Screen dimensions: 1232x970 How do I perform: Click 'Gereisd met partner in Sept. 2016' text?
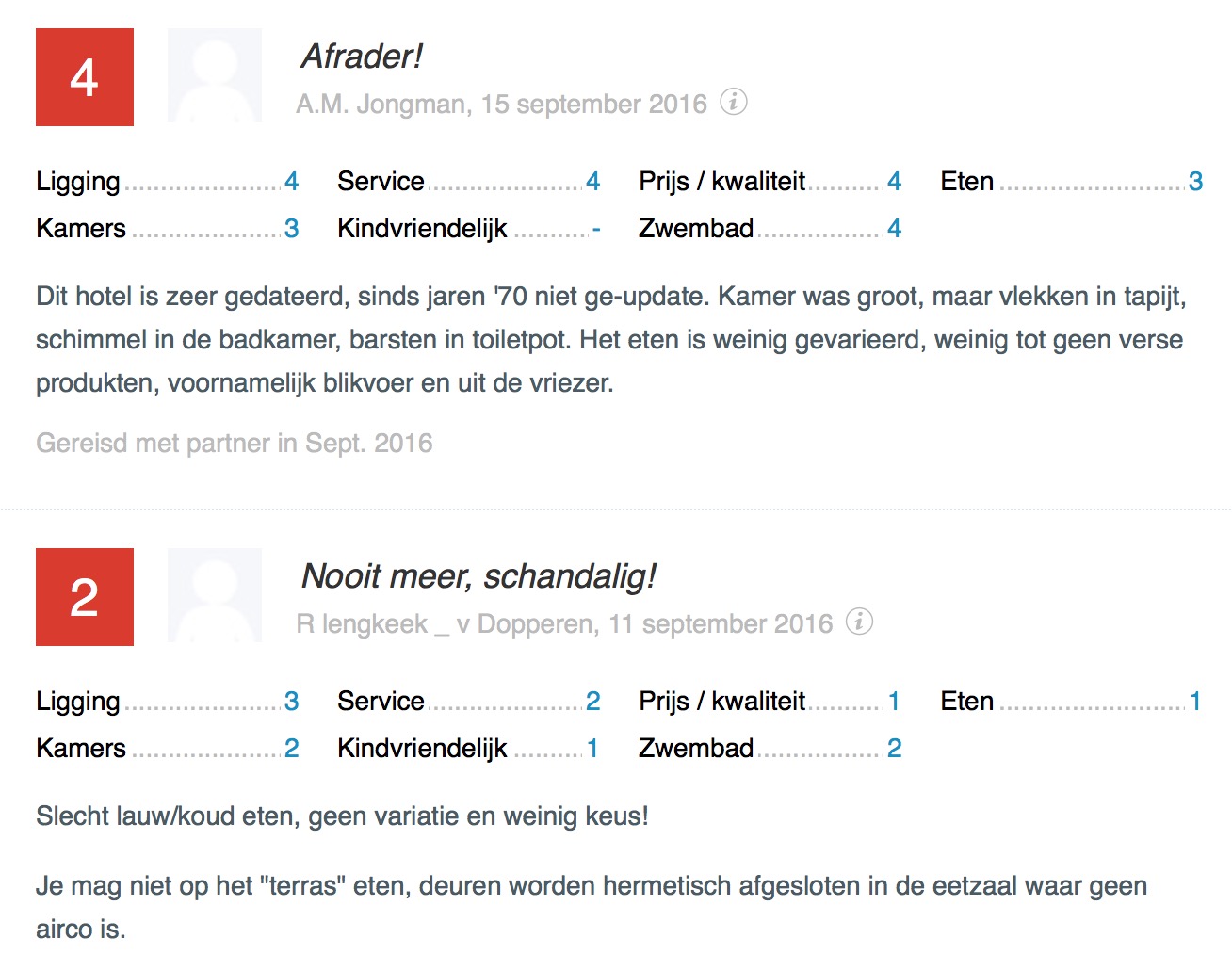235,443
